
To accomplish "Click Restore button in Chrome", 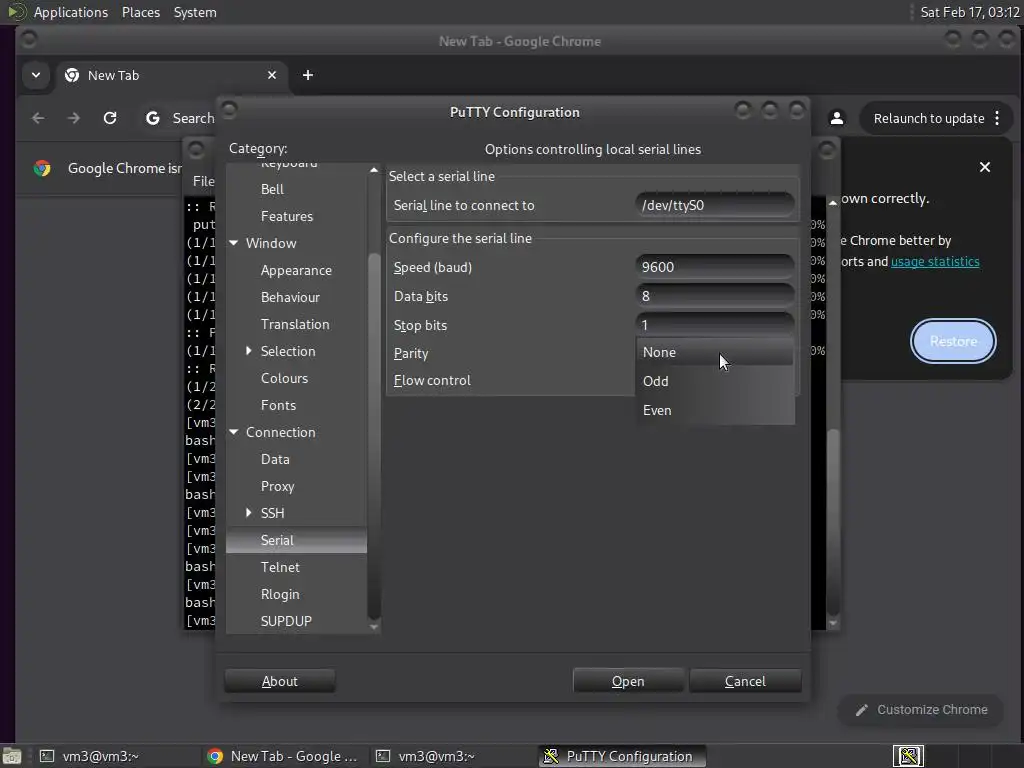I will 953,341.
